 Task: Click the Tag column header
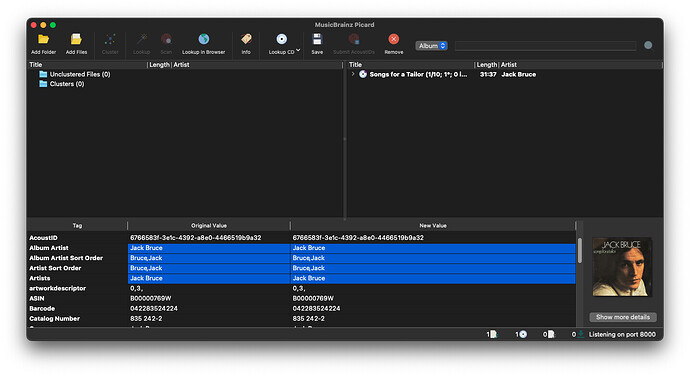pyautogui.click(x=77, y=225)
